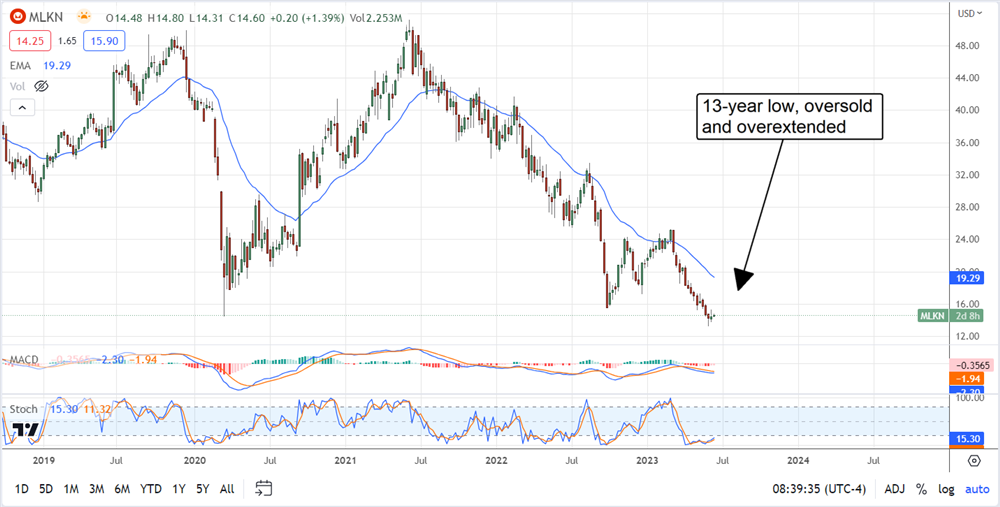1000x507 pixels.
Task: Click the 2023 label on time axis
Action: [646, 460]
